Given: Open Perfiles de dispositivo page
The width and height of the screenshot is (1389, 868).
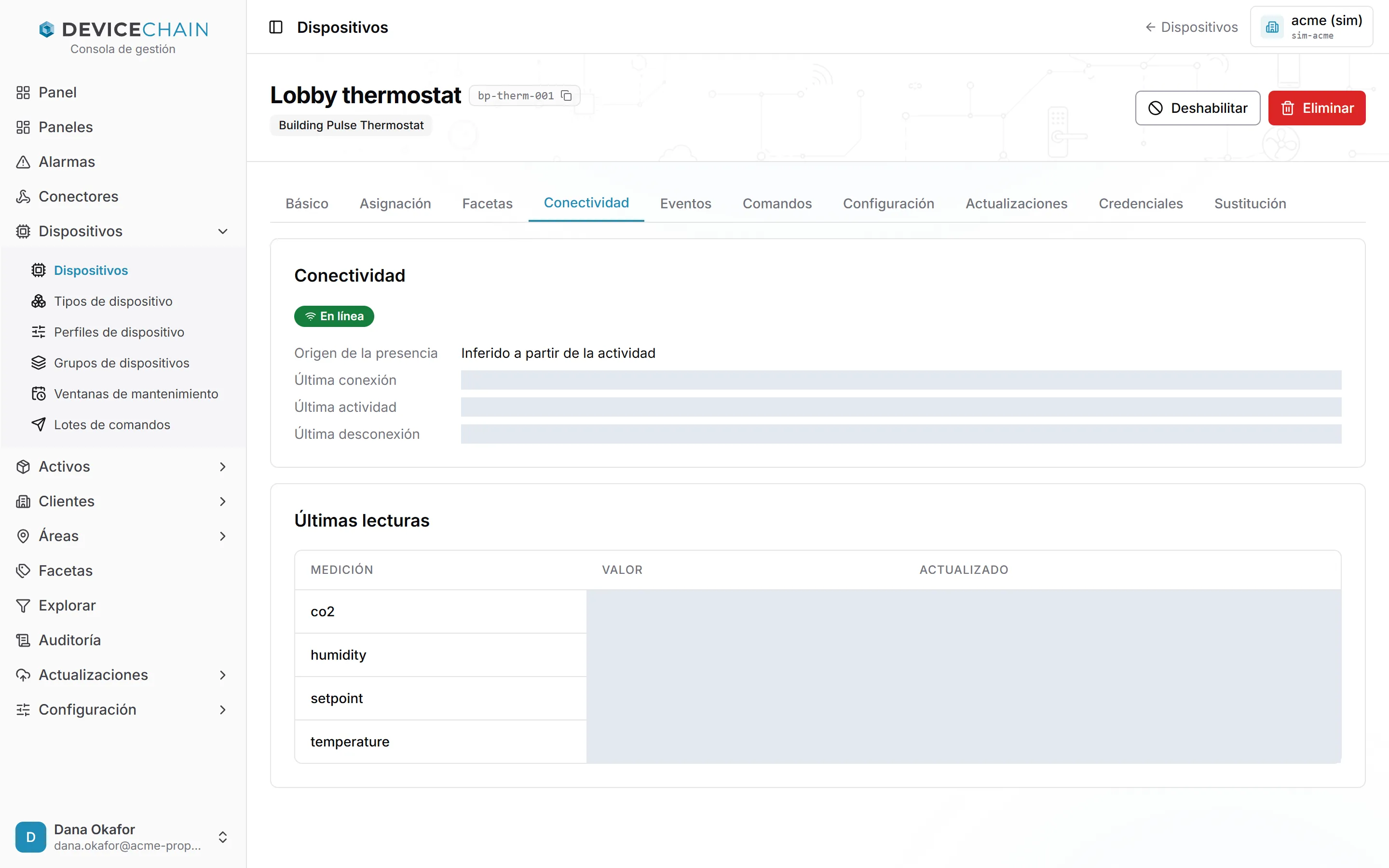Looking at the screenshot, I should tap(119, 332).
